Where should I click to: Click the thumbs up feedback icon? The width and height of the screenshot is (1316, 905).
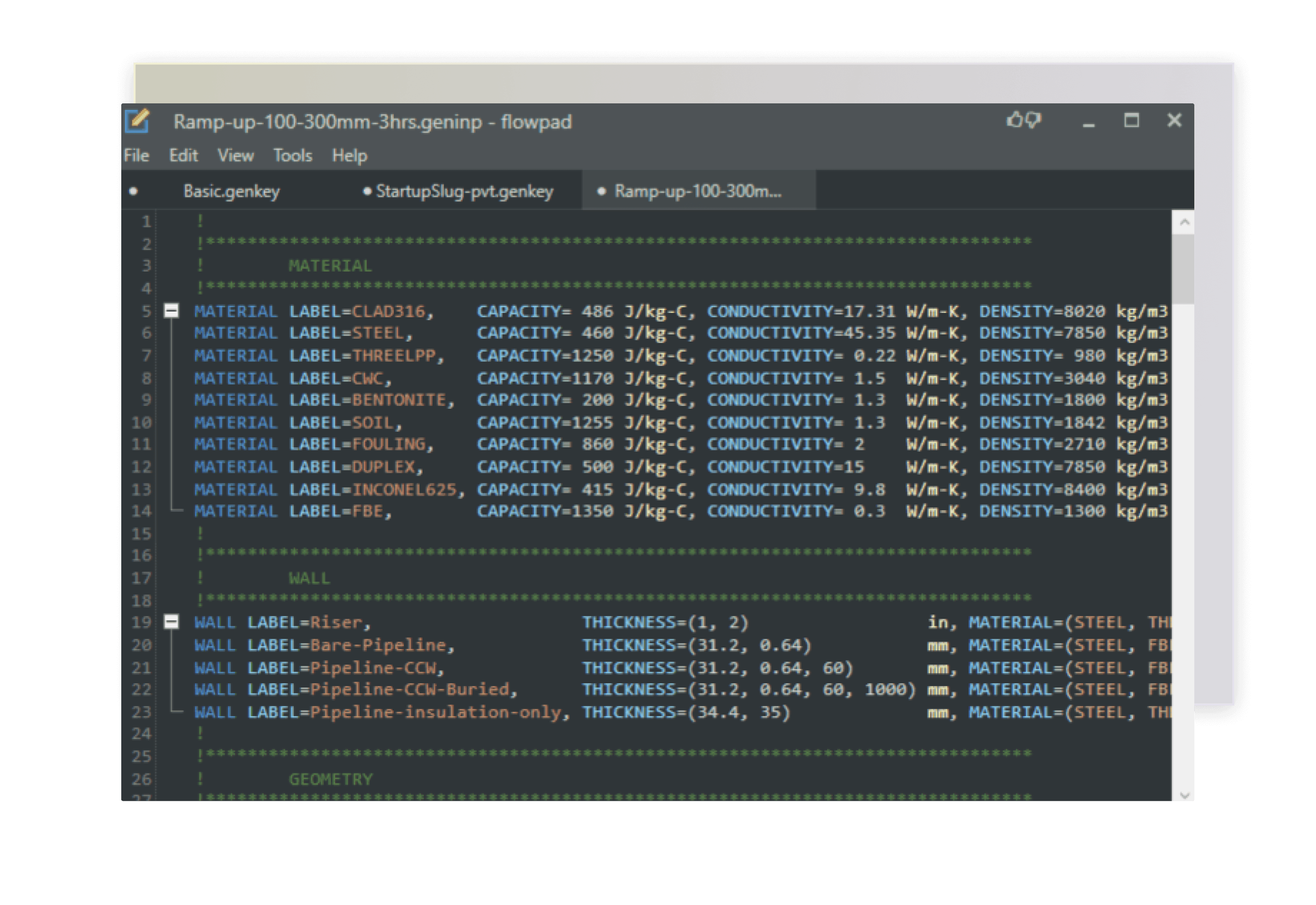click(x=1014, y=120)
